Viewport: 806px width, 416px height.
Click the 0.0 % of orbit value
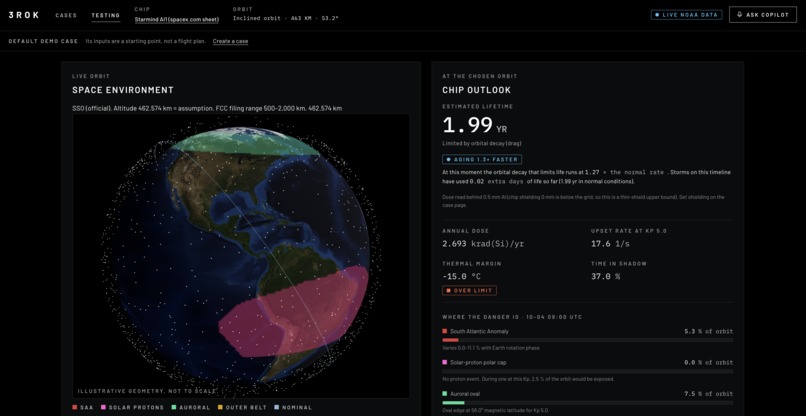point(708,363)
